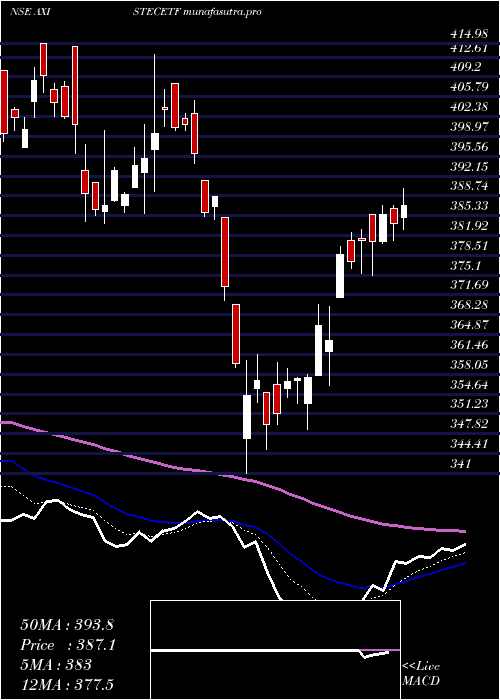Viewport: 500px width, 700px height.
Task: Select the 344.41 price level label
Action: pos(469,443)
